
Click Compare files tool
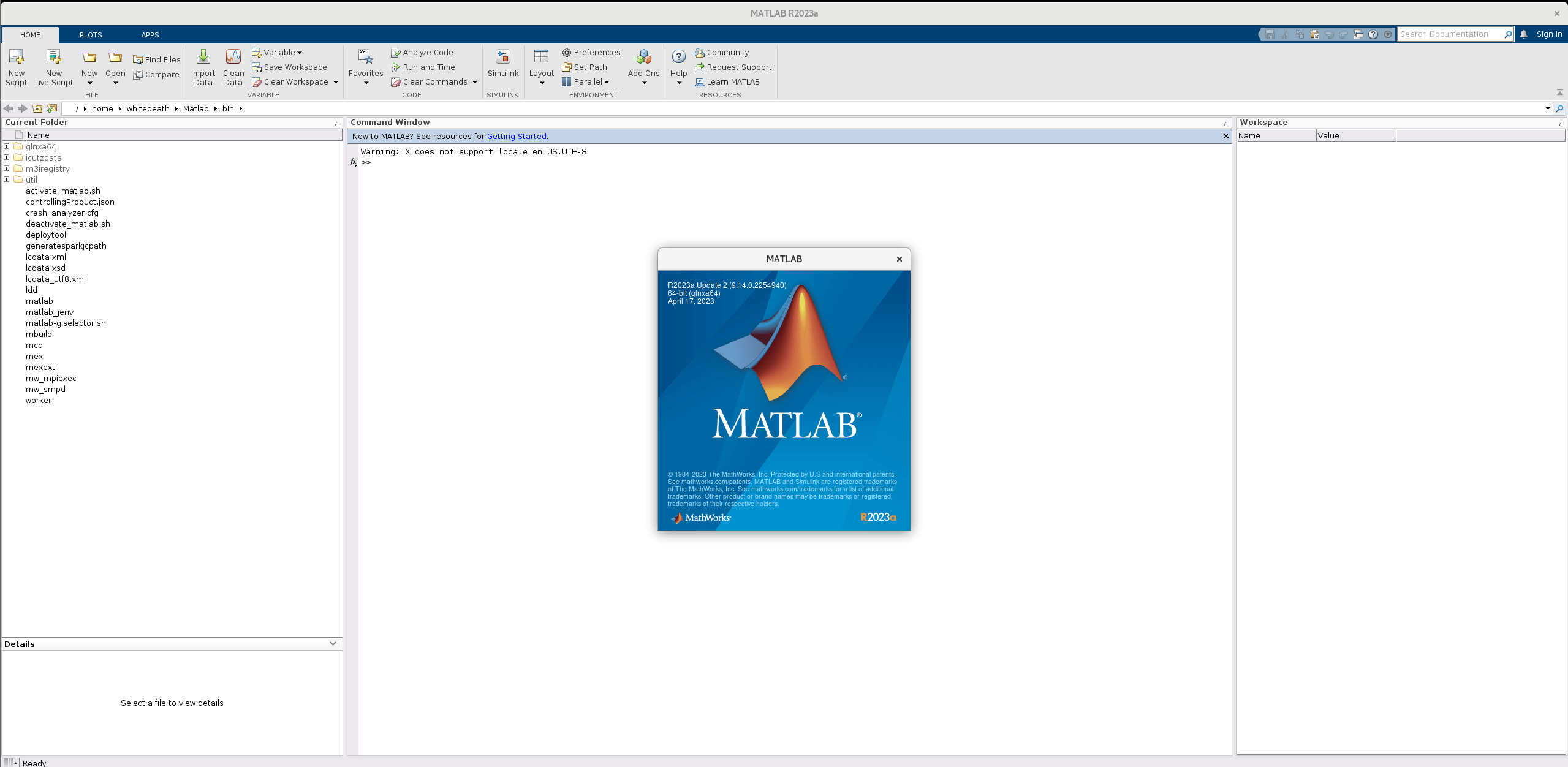pos(156,74)
